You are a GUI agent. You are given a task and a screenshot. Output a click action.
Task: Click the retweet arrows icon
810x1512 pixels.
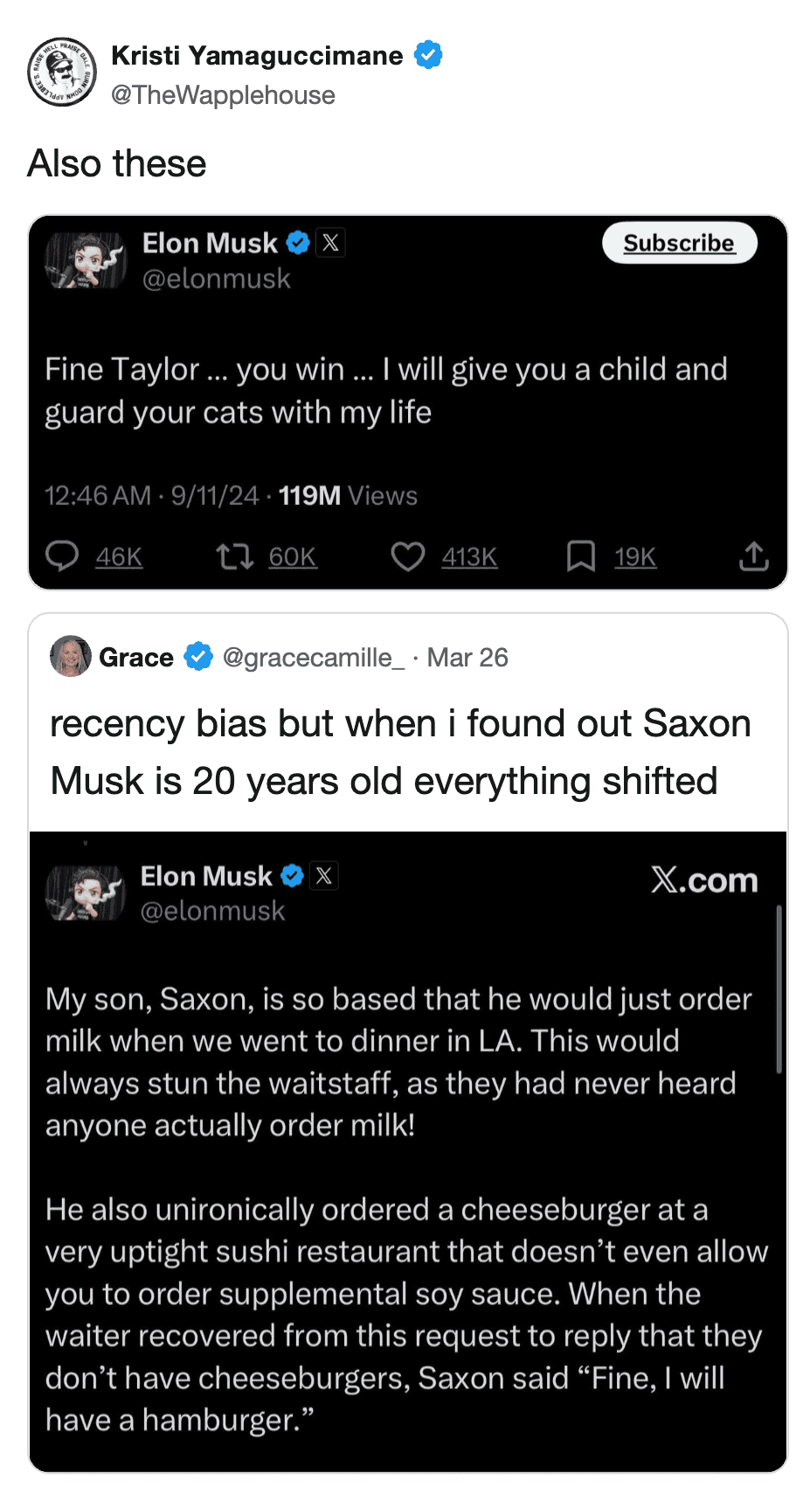234,556
